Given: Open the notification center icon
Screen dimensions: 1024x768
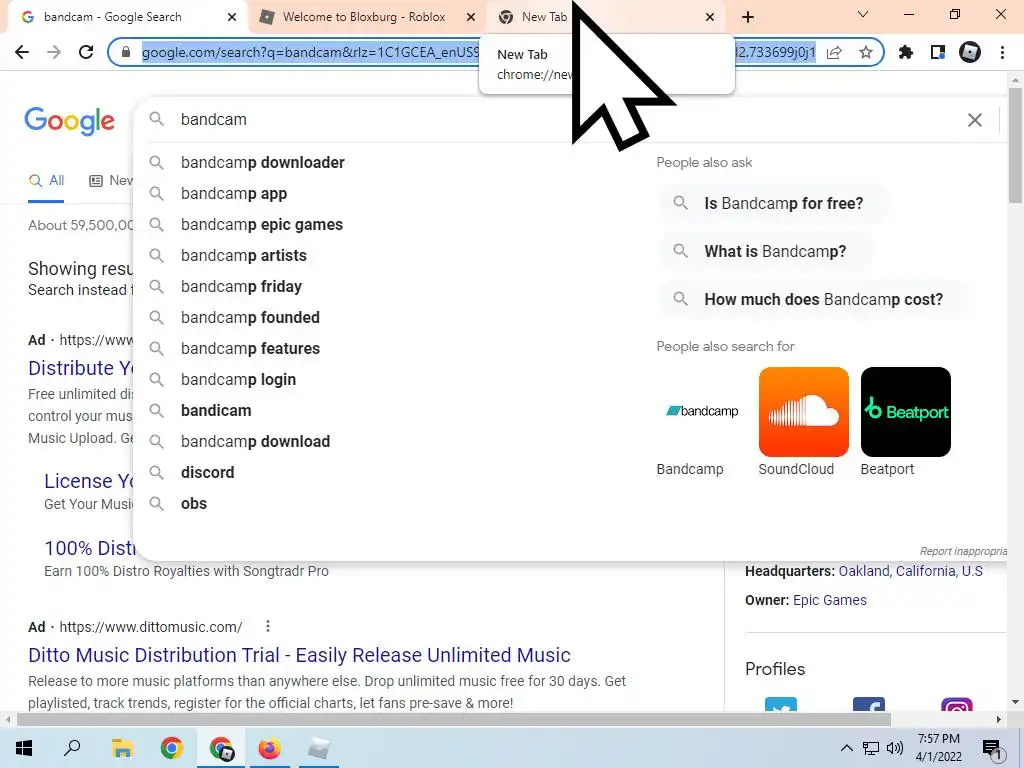Looking at the screenshot, I should [x=992, y=750].
